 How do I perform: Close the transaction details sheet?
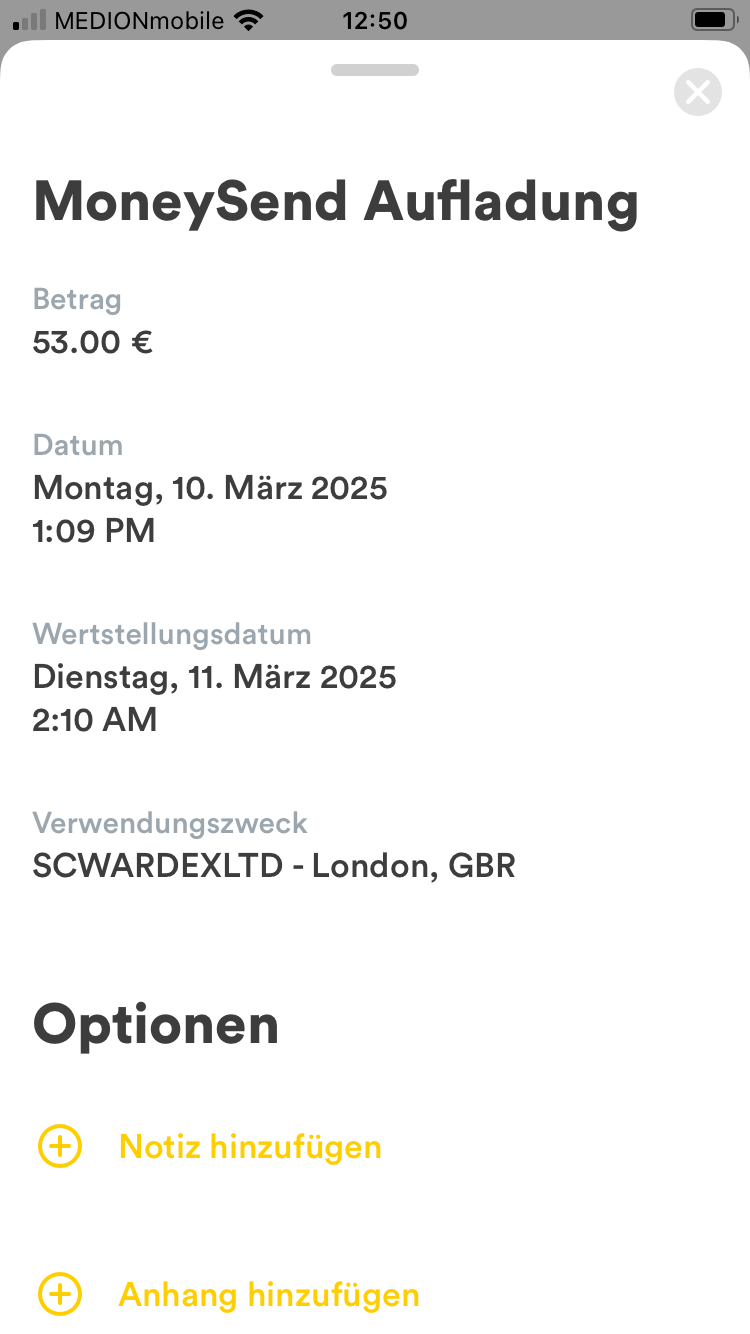[x=697, y=93]
